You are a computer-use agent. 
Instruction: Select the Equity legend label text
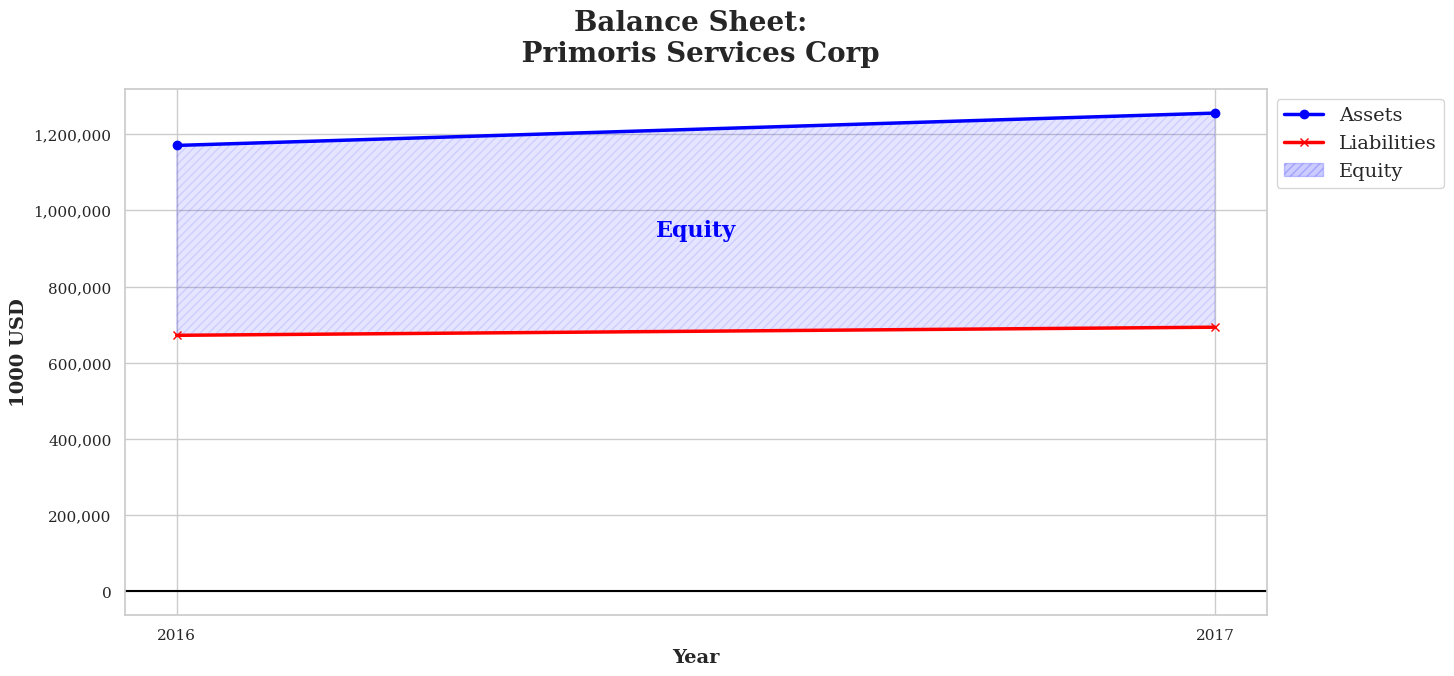(1370, 171)
